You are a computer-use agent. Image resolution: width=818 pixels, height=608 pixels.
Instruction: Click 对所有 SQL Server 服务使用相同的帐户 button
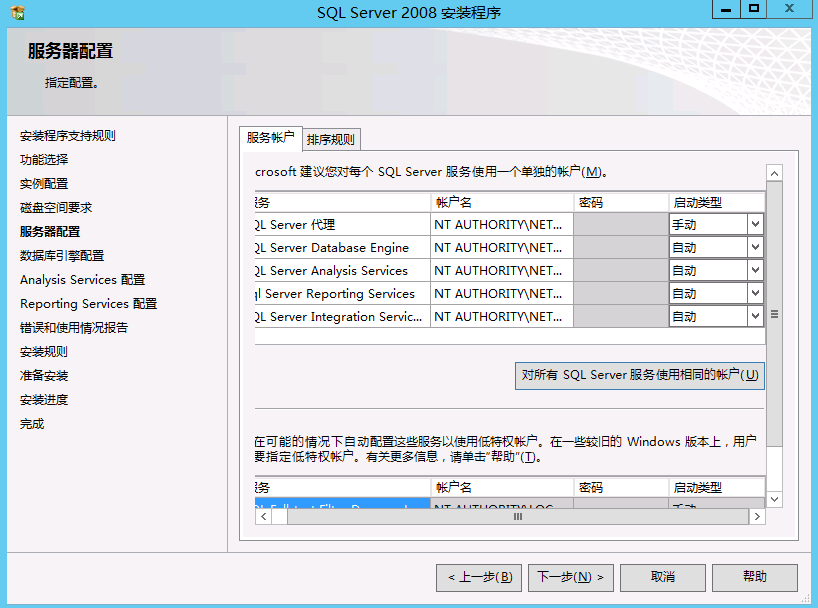tap(640, 375)
